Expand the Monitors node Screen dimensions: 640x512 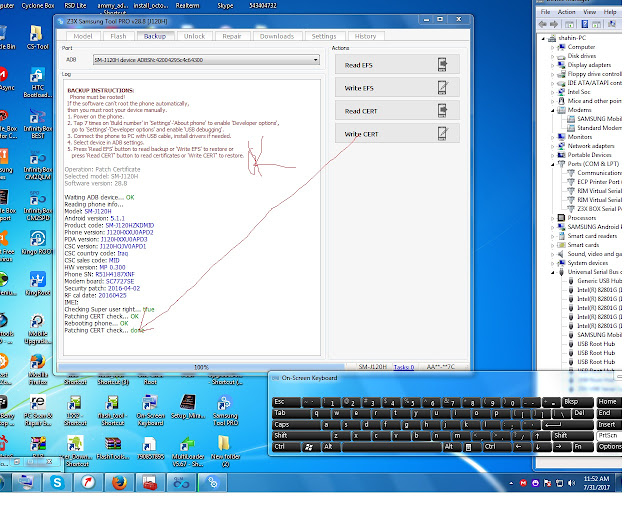(x=552, y=137)
